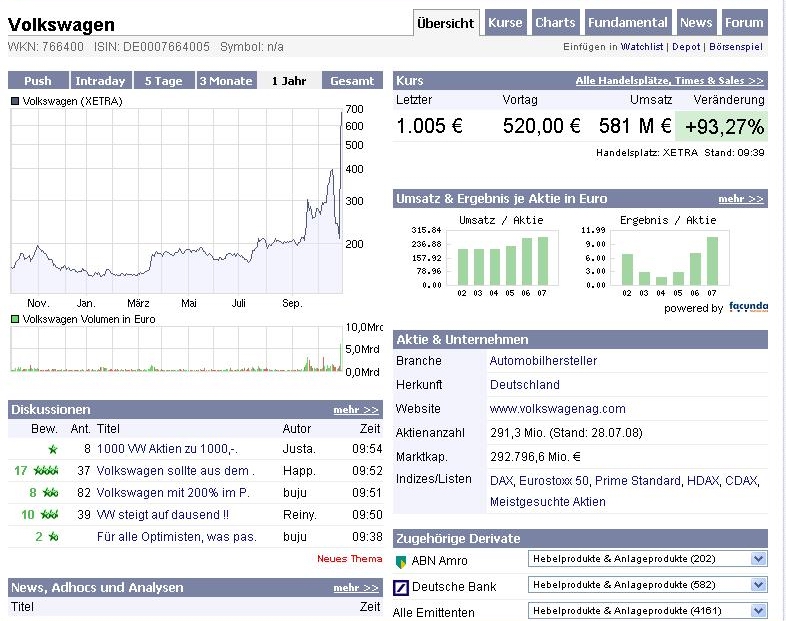Viewport: 786px width, 621px height.
Task: Visit the www.volkswagenag.com website link
Action: point(557,408)
